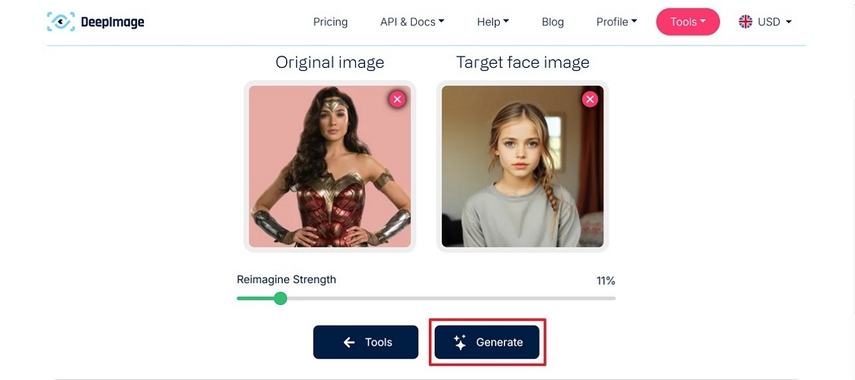Click the sparkle icon on Generate
The image size is (855, 380).
460,342
